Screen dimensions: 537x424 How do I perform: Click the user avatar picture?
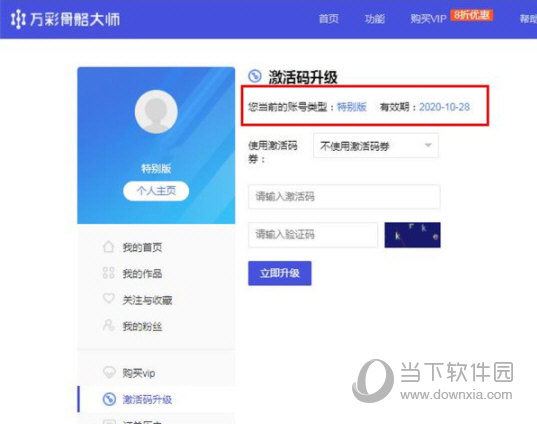click(x=156, y=112)
